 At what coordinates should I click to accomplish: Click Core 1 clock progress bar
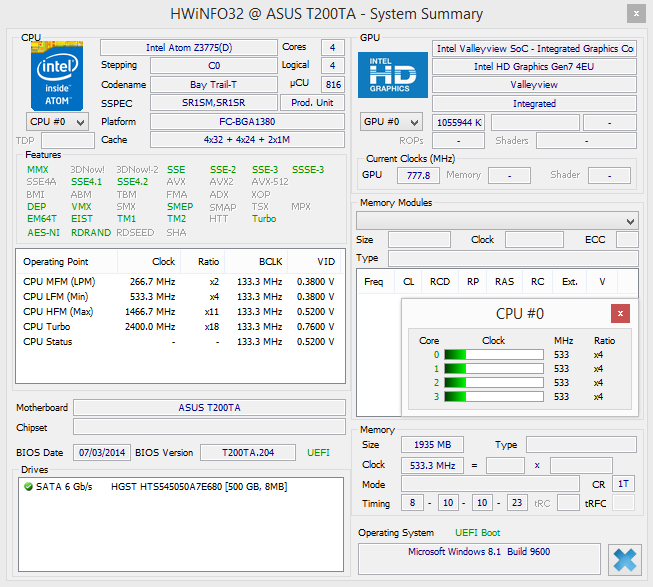coord(493,369)
